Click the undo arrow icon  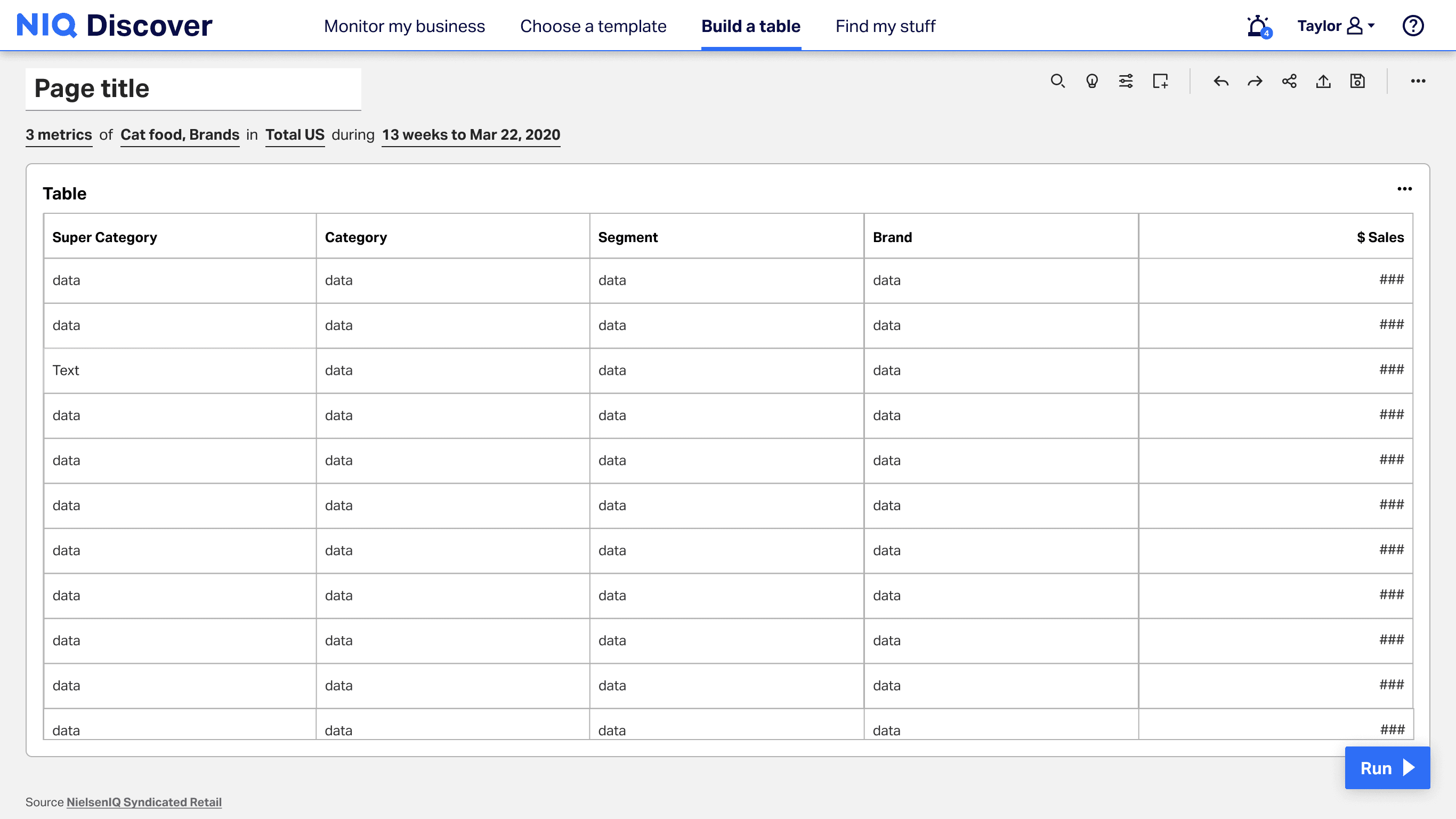(x=1221, y=82)
